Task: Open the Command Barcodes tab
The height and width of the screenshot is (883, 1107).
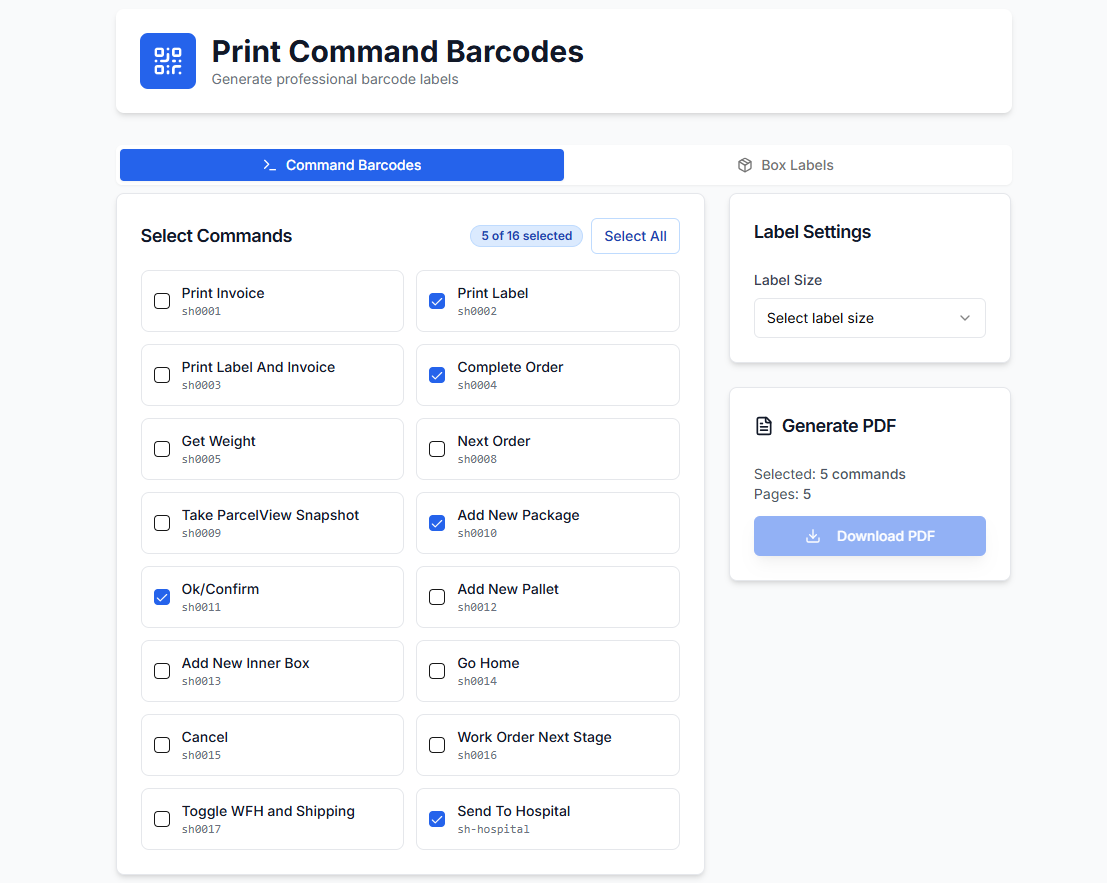Action: pyautogui.click(x=342, y=165)
